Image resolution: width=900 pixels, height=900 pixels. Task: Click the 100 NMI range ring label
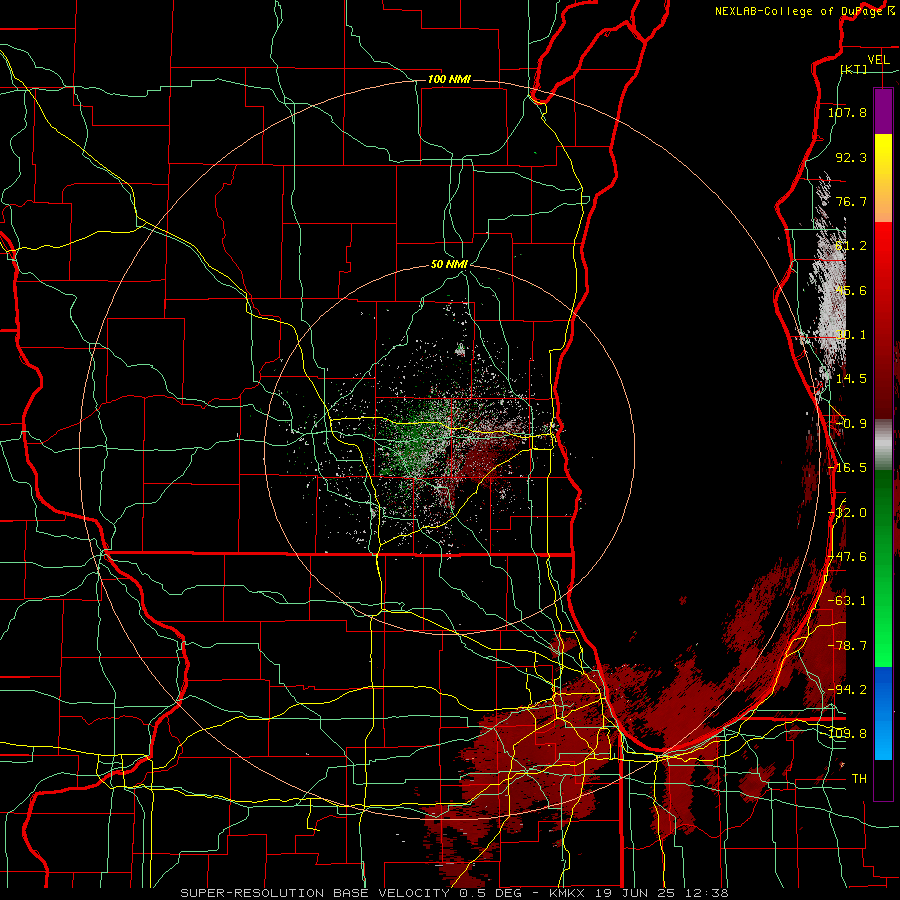point(449,79)
